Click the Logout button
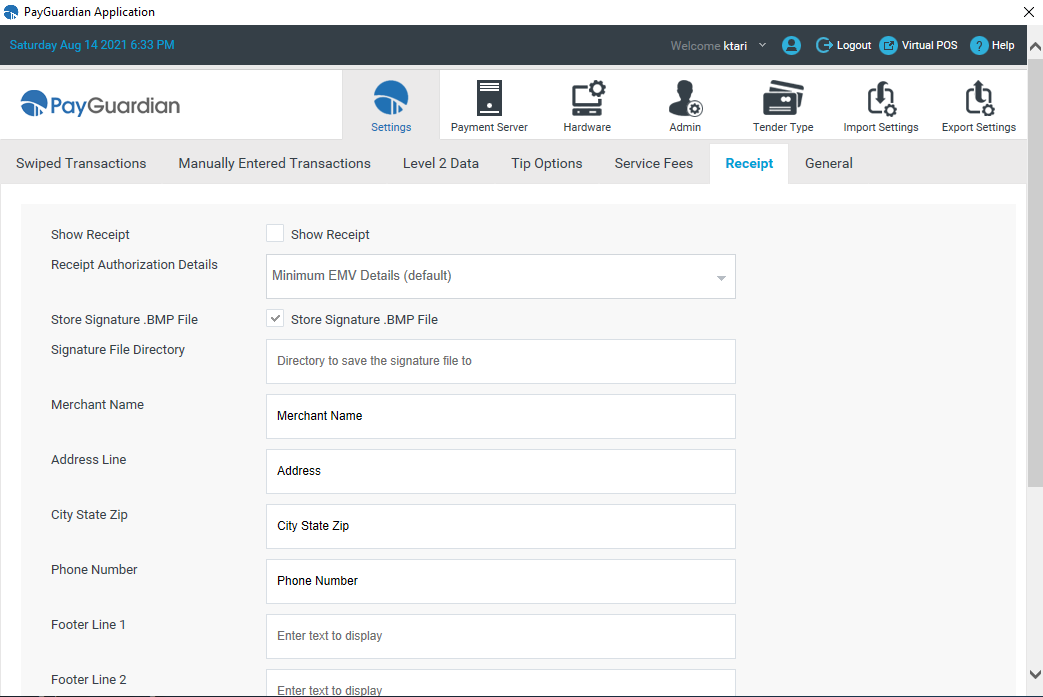Image resolution: width=1043 pixels, height=697 pixels. coord(843,45)
